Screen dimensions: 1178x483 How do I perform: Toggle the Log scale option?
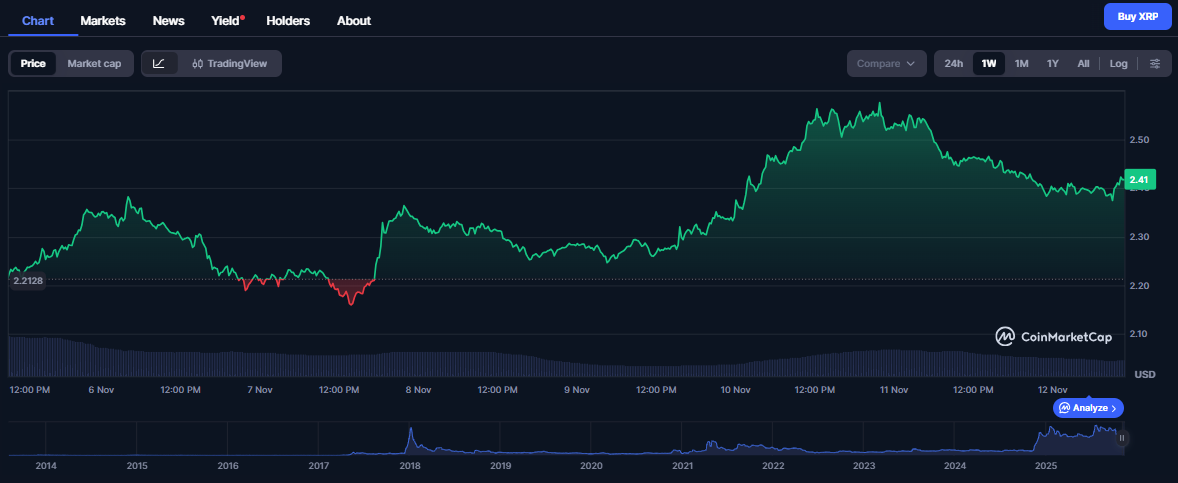click(1118, 64)
